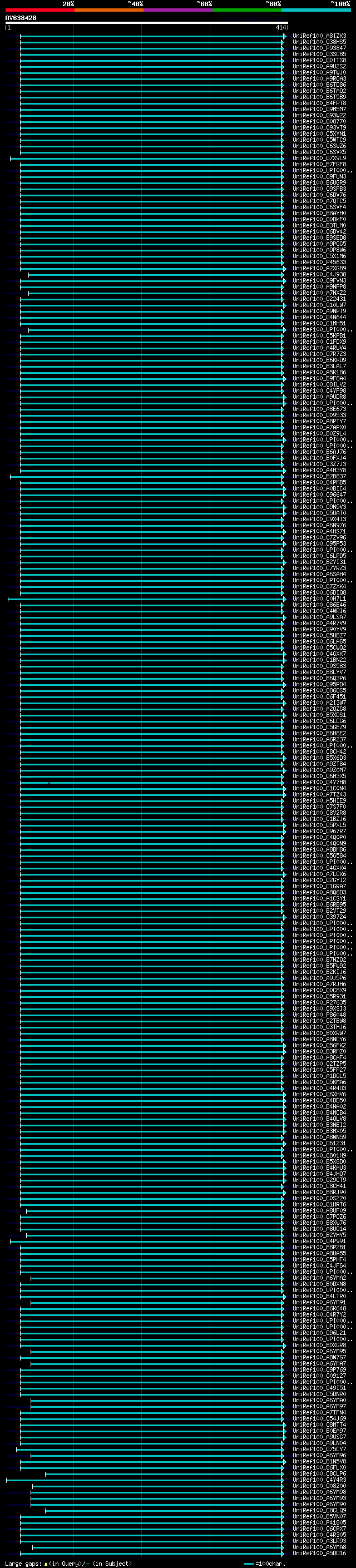Viewport: 356px width, 1568px height.
Task: Select the UniRef100_B5XDS1 label
Action: (319, 715)
